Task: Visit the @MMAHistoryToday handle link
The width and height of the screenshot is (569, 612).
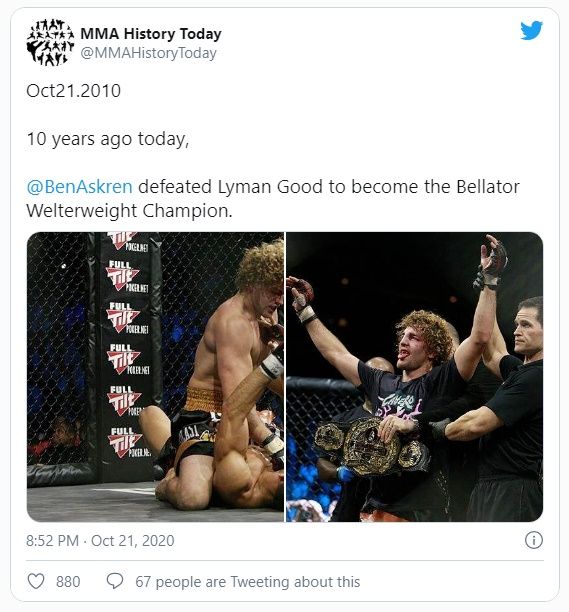Action: [148, 53]
